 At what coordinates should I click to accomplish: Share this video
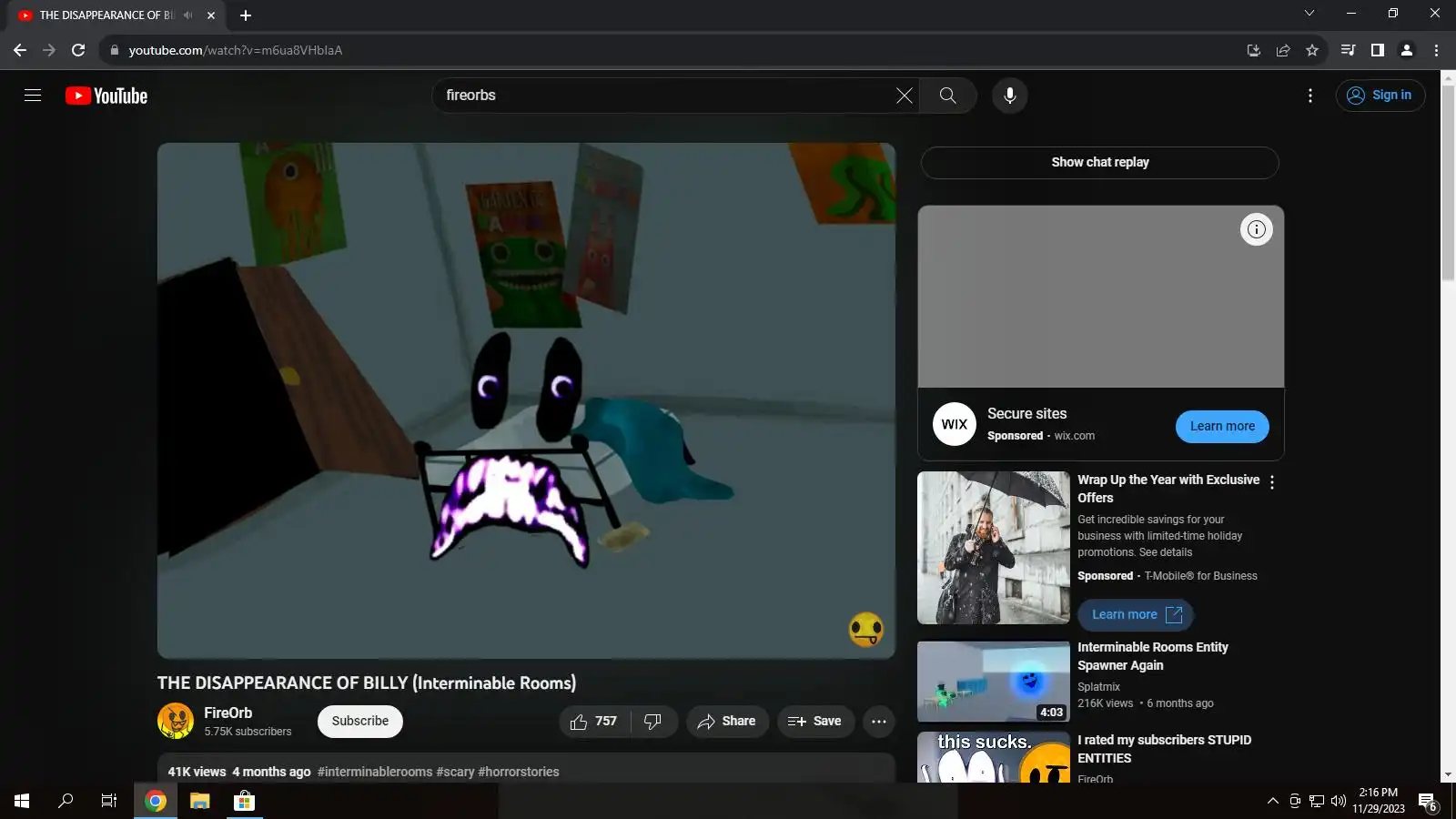click(727, 721)
